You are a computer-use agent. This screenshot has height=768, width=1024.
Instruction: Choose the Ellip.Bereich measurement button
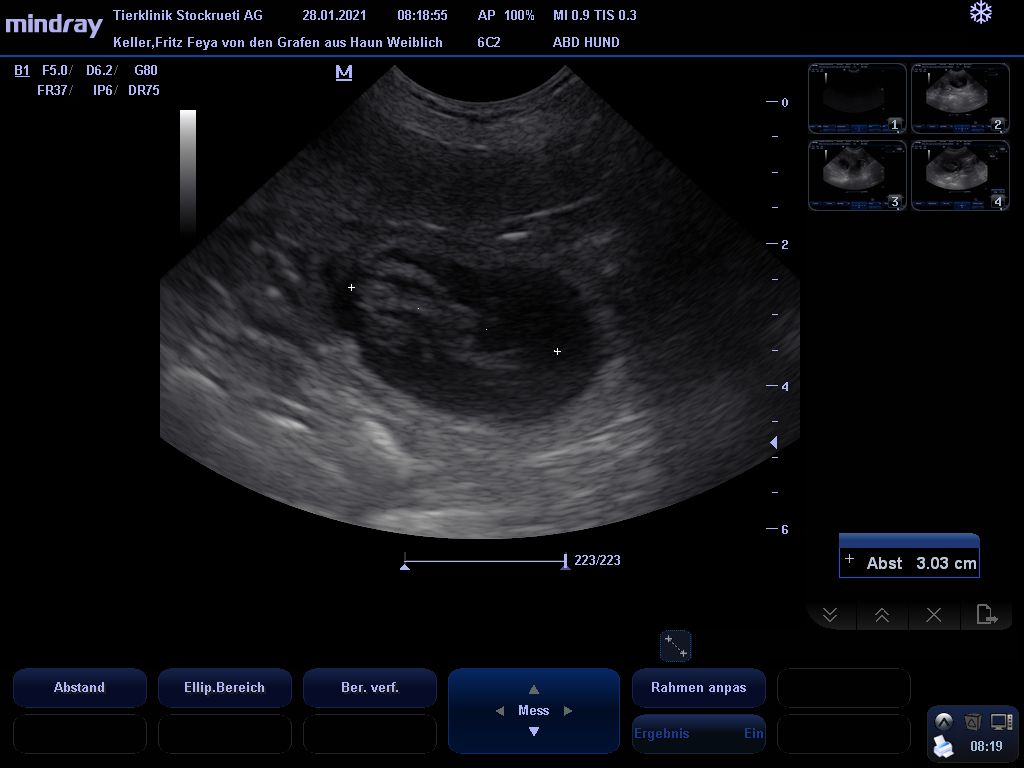[224, 687]
